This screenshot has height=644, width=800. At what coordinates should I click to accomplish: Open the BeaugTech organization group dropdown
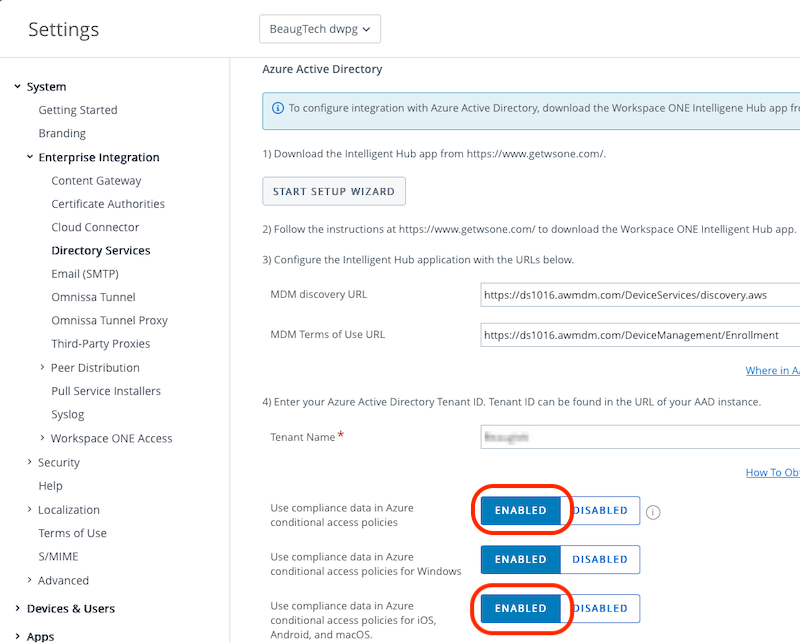[x=320, y=29]
